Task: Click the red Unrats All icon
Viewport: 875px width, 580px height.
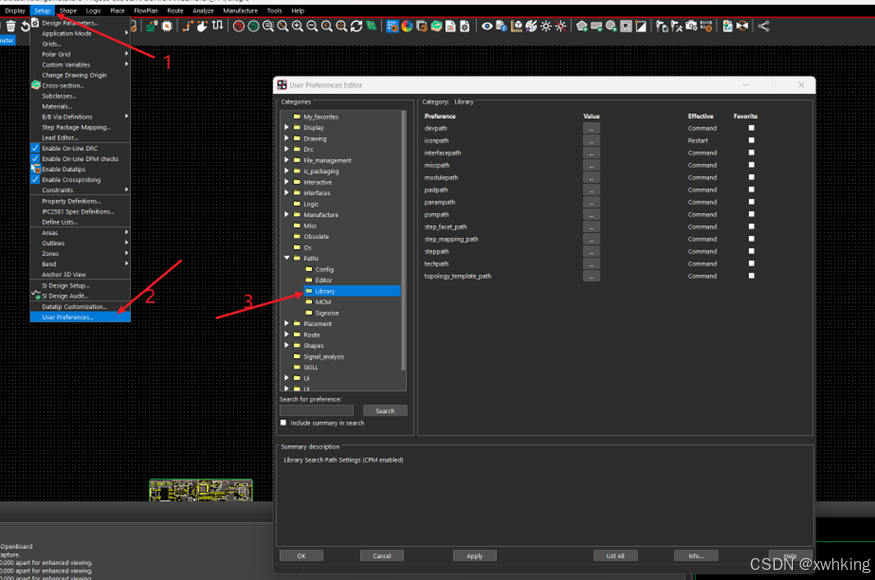Action: [239, 26]
